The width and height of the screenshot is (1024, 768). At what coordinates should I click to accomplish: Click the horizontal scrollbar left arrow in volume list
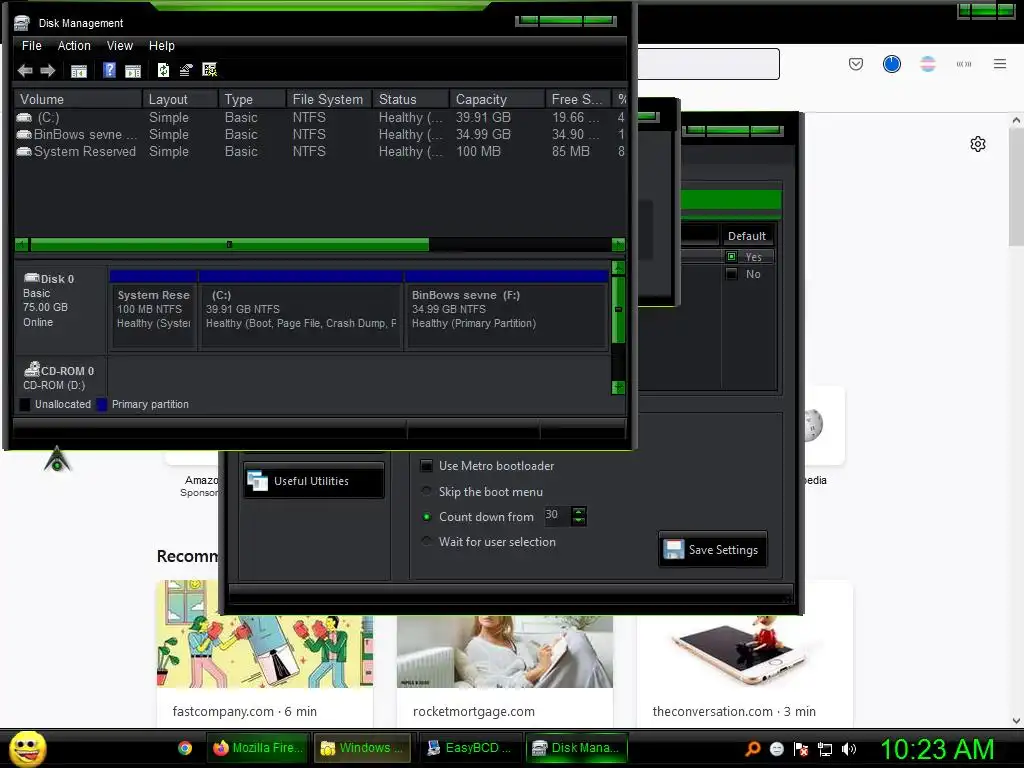coord(22,245)
